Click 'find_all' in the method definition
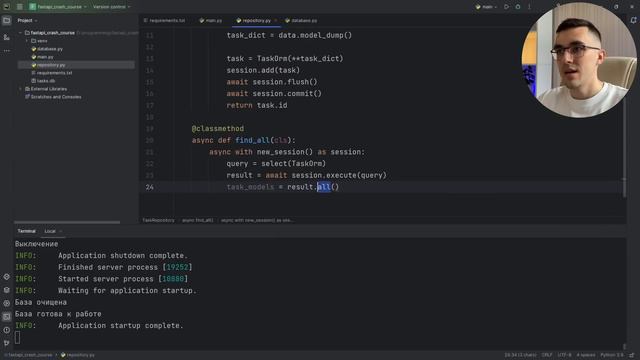Screen dimensions: 640x360 252,140
